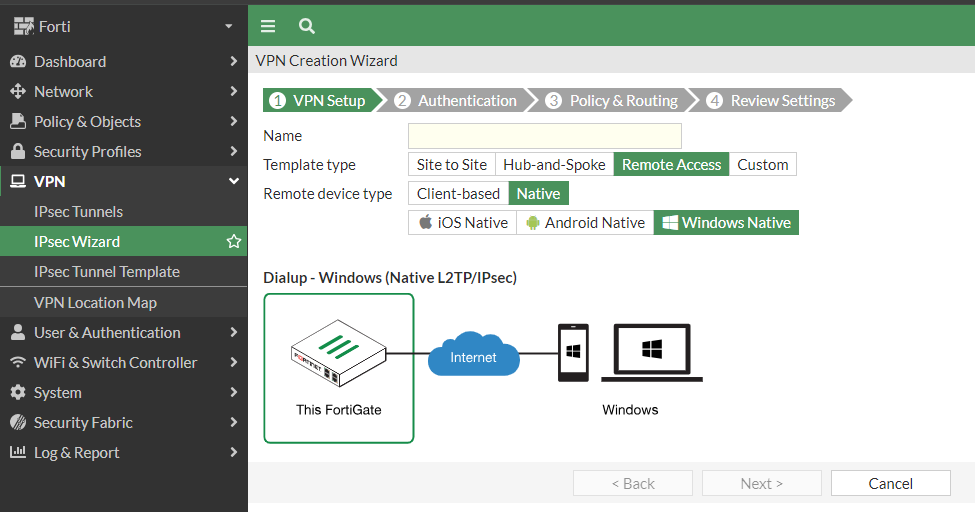
Task: Click the Security Profiles lock icon
Action: pyautogui.click(x=18, y=151)
